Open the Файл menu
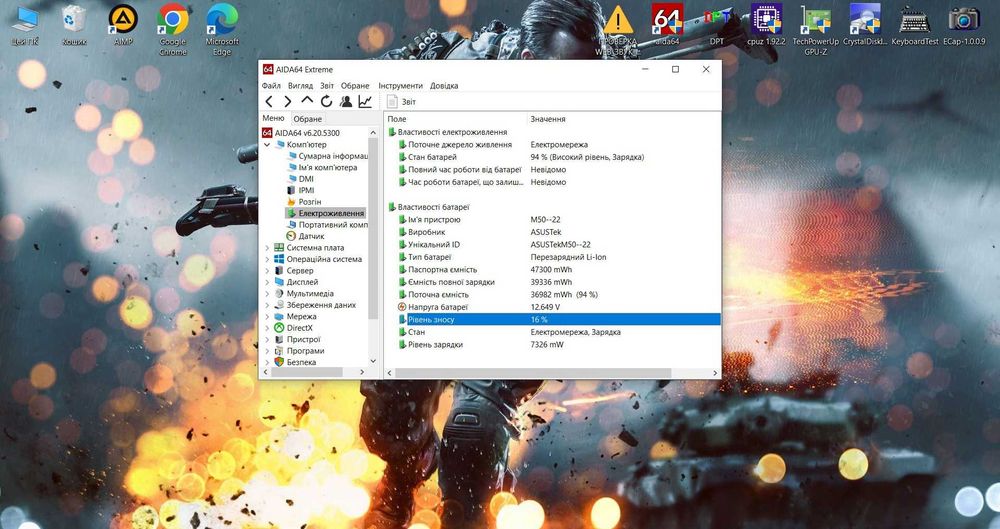The width and height of the screenshot is (1000, 529). pos(271,86)
